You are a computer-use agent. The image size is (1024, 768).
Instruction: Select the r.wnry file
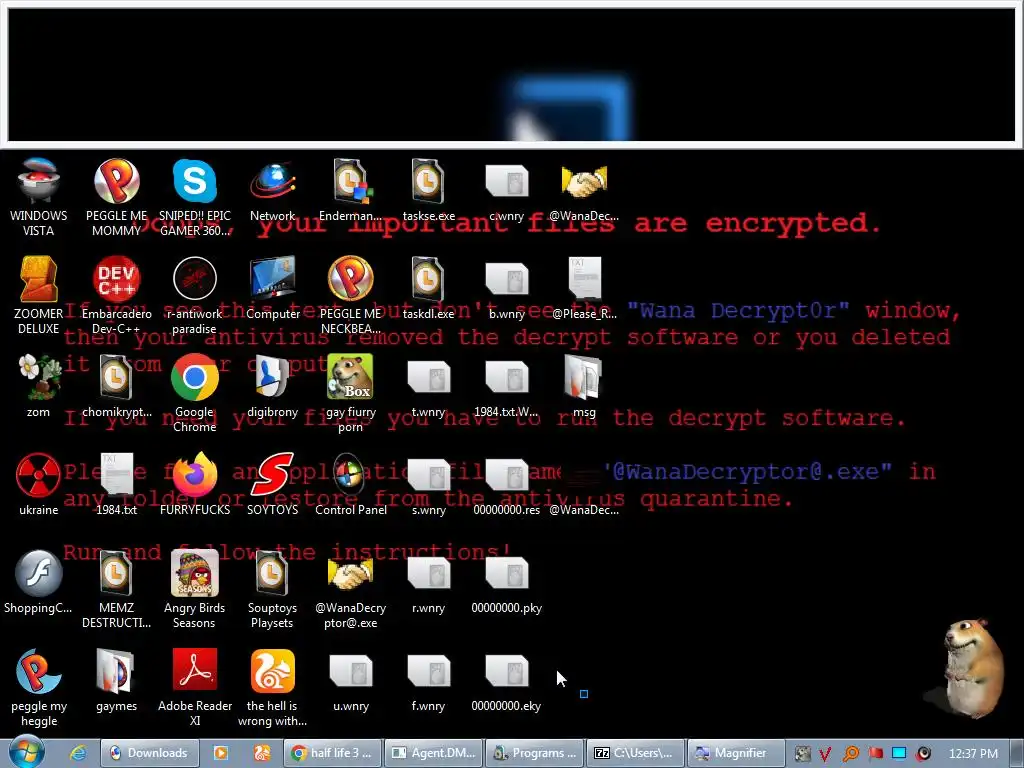(x=428, y=583)
